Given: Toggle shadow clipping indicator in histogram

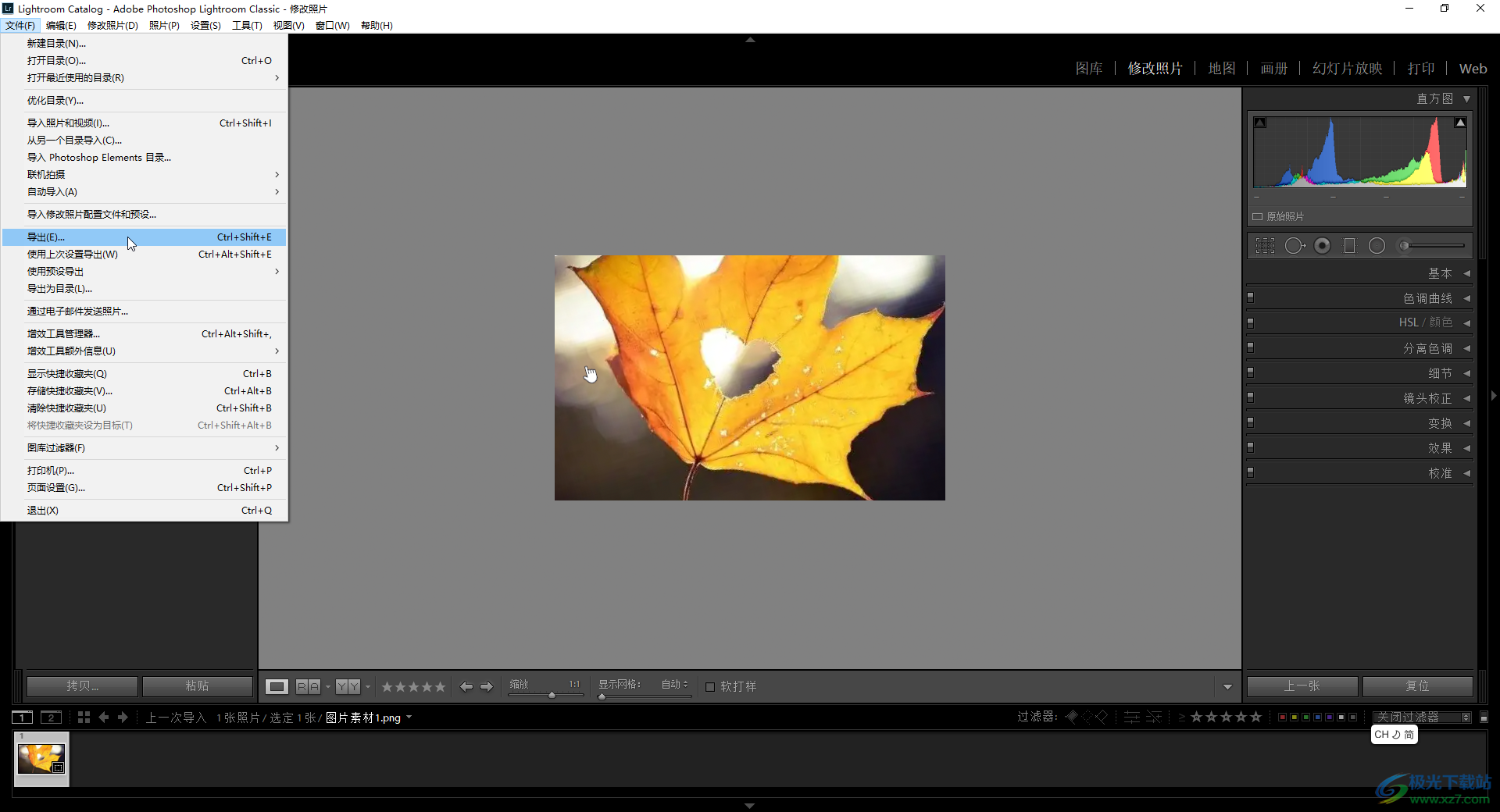Looking at the screenshot, I should coord(1260,123).
